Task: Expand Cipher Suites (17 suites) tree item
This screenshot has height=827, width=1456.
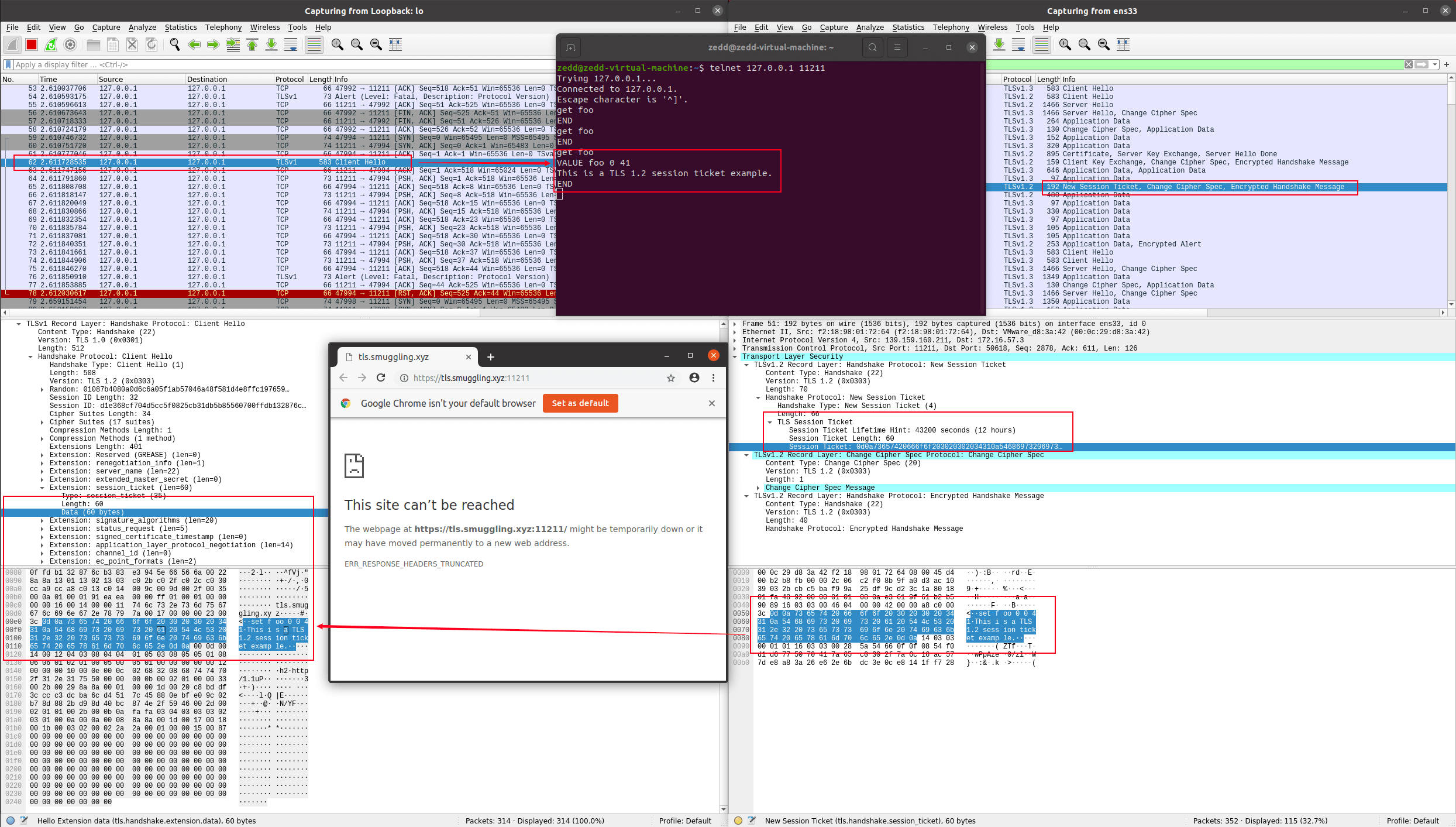Action: [x=42, y=422]
